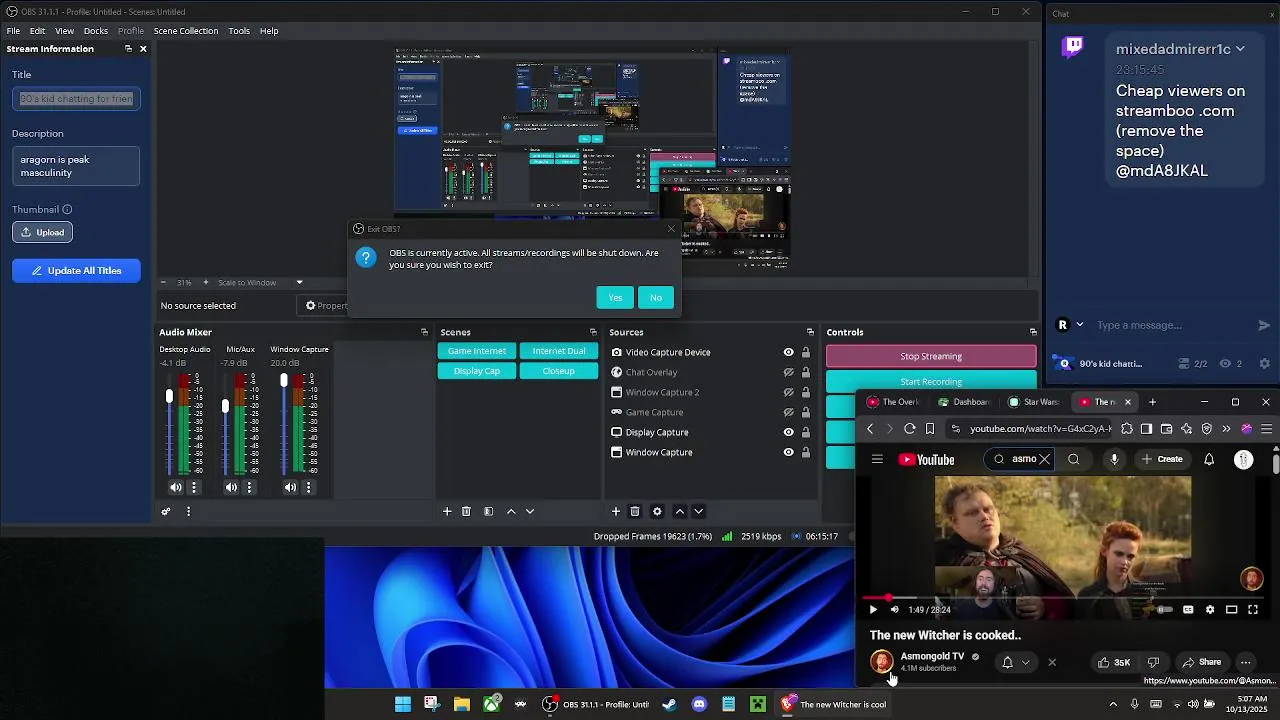
Task: Pop out the Sources dock
Action: [810, 332]
